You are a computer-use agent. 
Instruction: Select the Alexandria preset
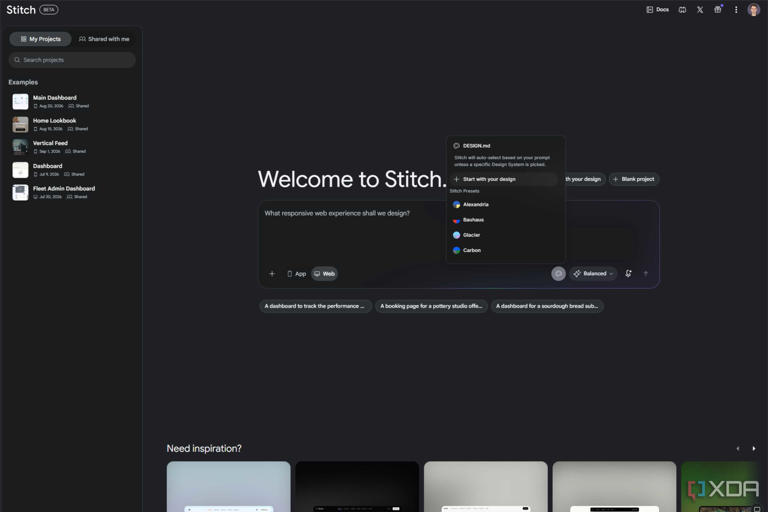504,204
